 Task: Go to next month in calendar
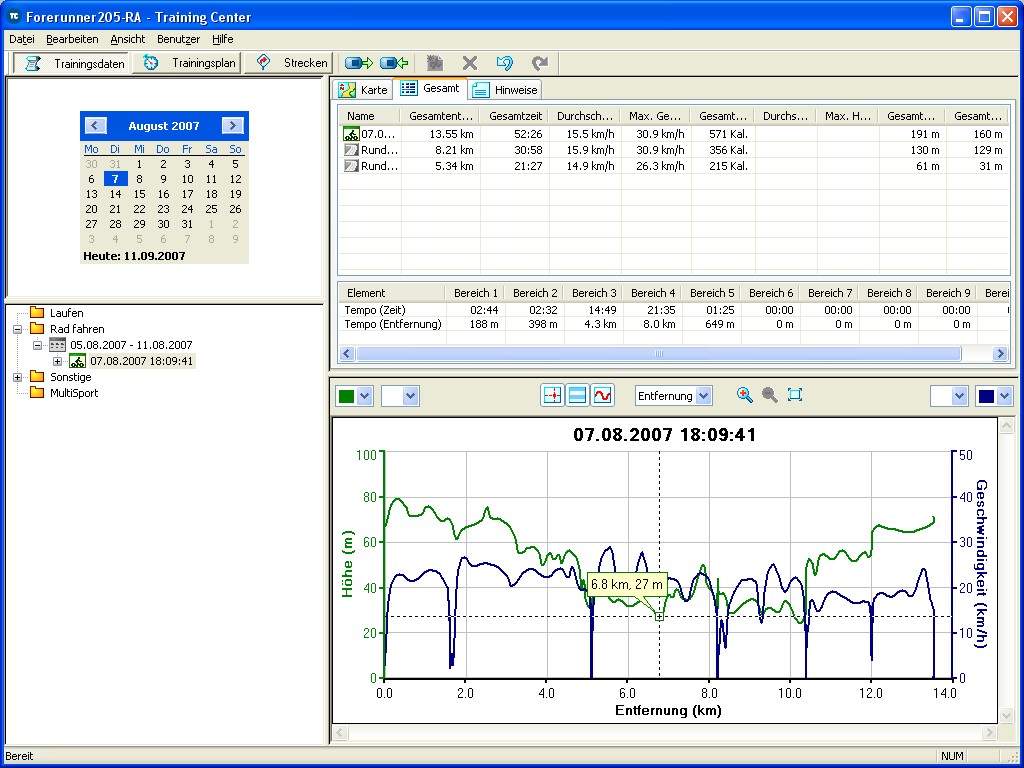click(232, 125)
